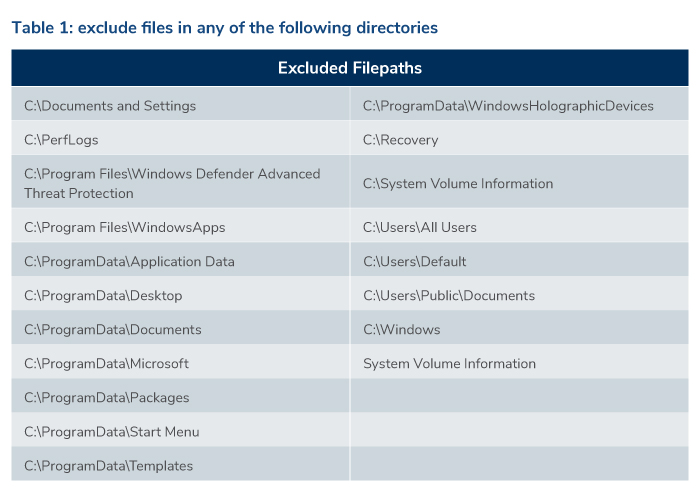Select the C:\ProgramData\Start Menu cell
Viewport: 700px width, 488px height.
(180, 431)
